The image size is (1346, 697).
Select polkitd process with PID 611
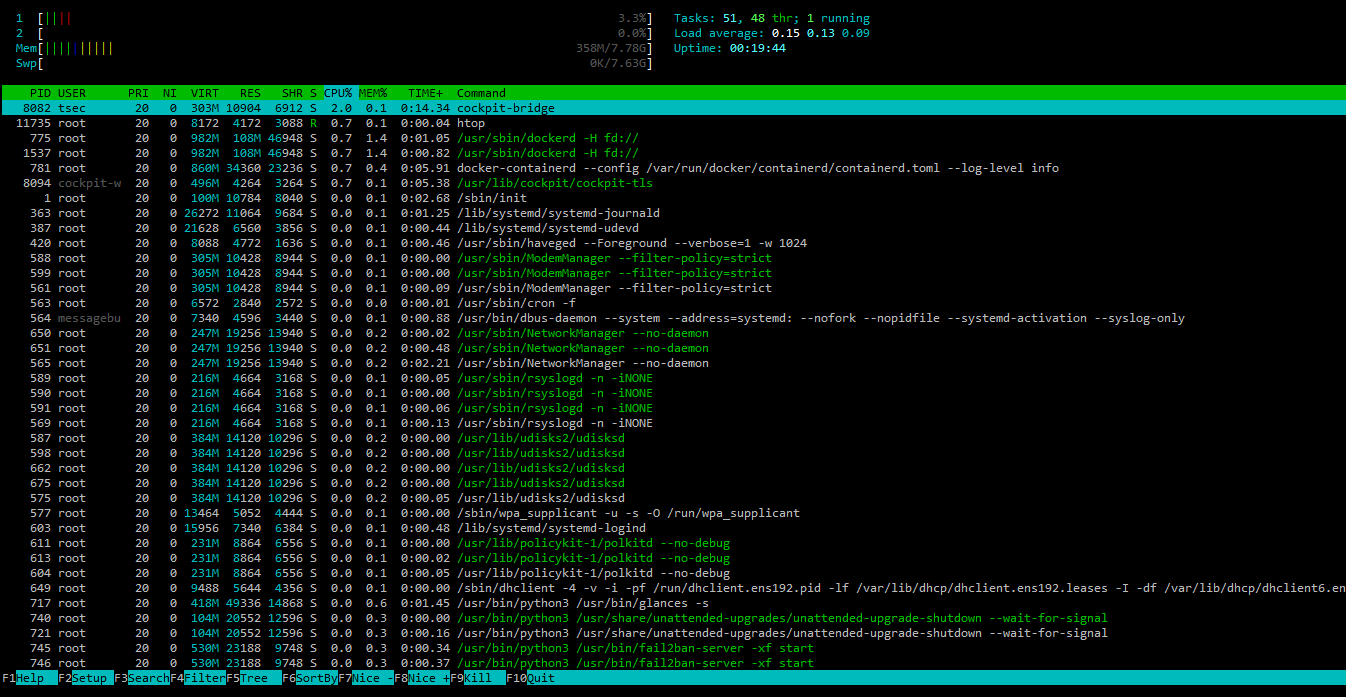coord(673,543)
